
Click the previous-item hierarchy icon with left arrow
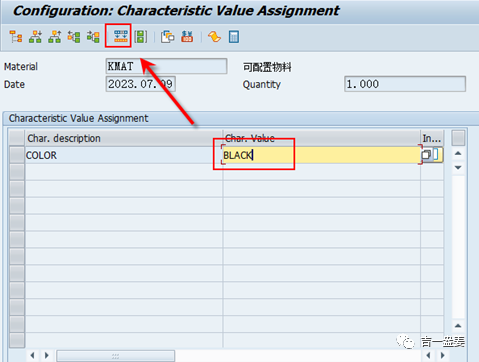[x=74, y=36]
